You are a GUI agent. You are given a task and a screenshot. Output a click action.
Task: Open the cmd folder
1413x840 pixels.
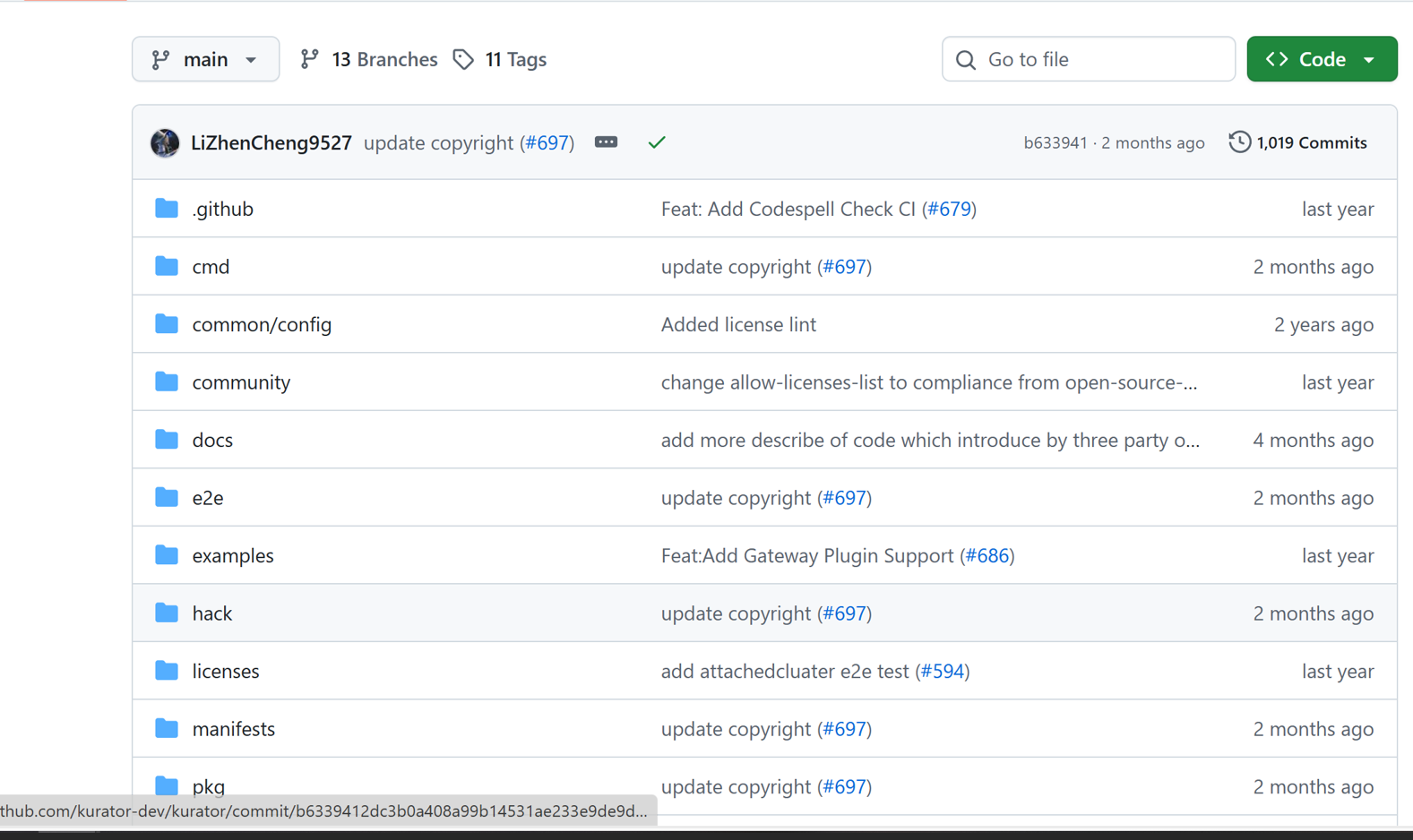(211, 267)
